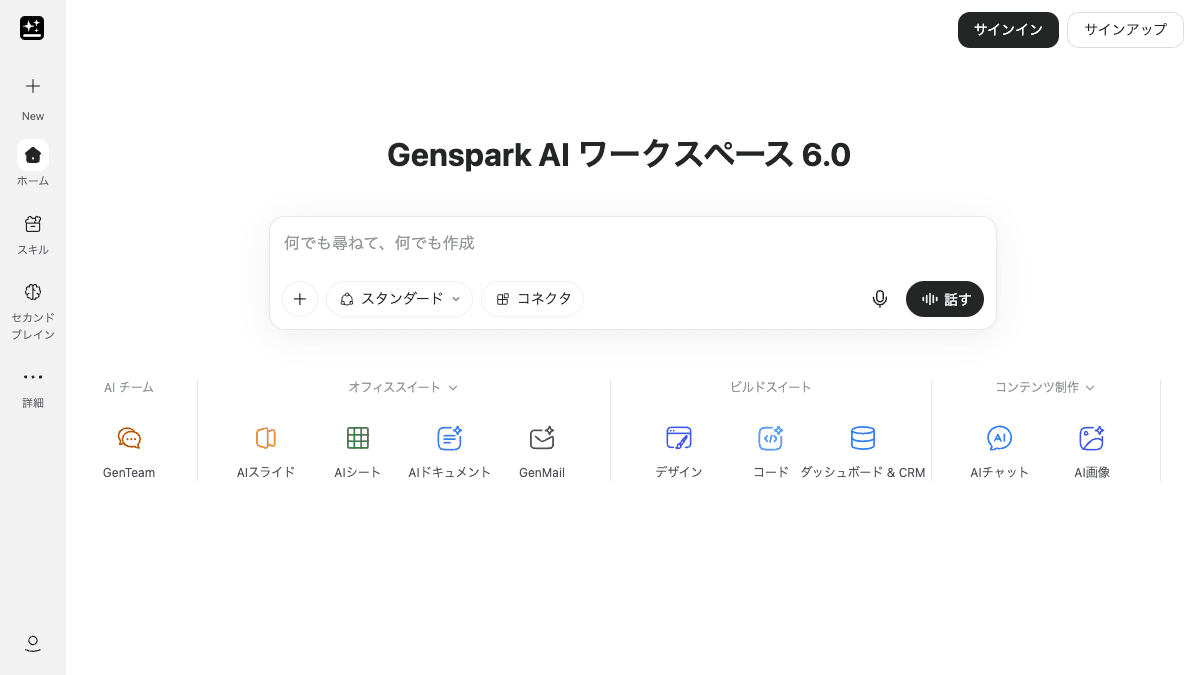1200x675 pixels.
Task: Expand the オフィススイート category chevron
Action: 453,388
